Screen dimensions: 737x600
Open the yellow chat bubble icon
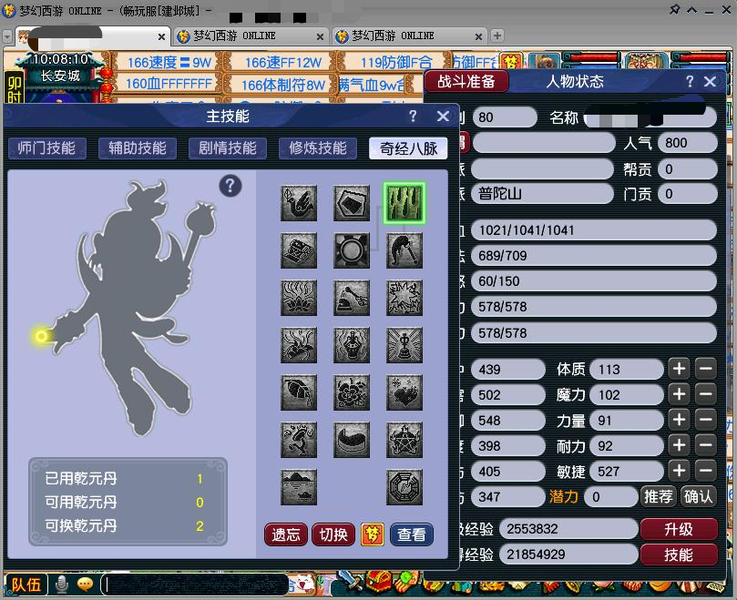pos(86,584)
